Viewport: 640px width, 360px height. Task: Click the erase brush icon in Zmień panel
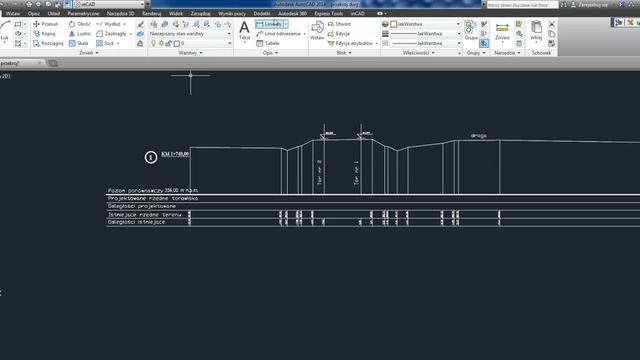pos(140,24)
